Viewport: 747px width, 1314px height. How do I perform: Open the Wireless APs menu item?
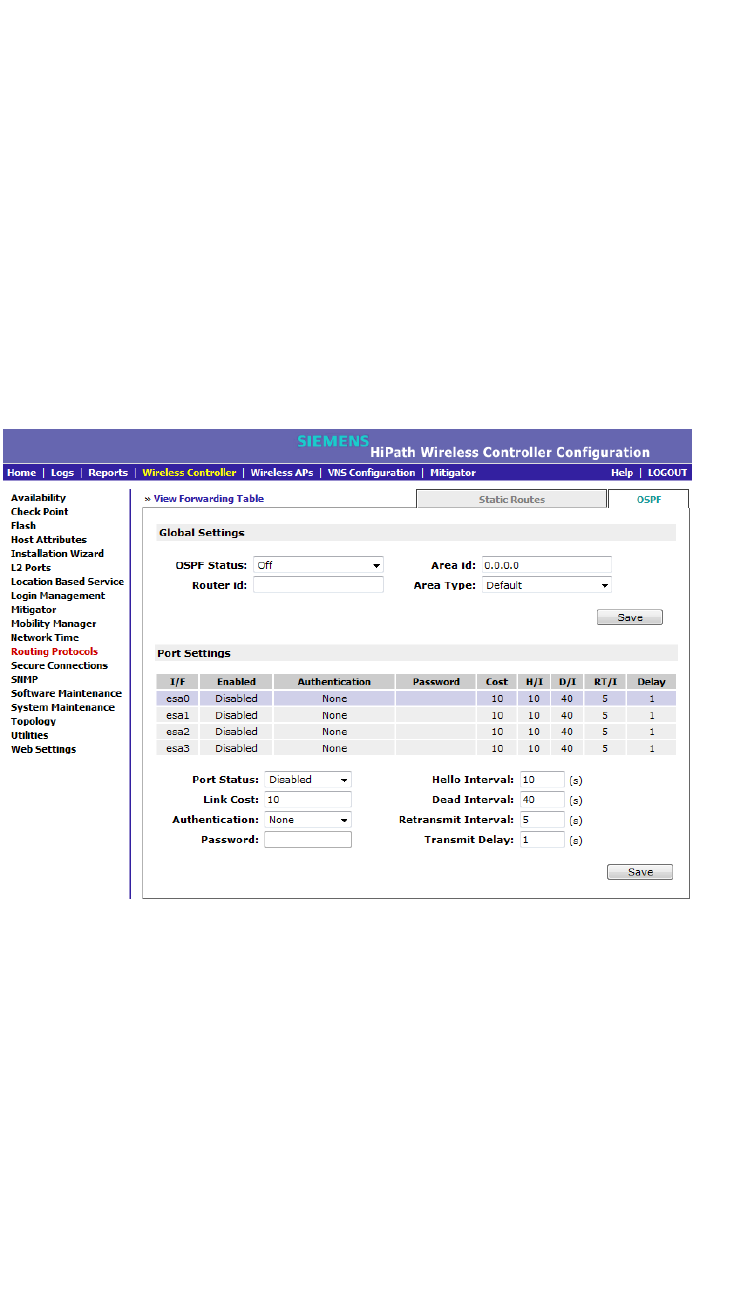[282, 473]
